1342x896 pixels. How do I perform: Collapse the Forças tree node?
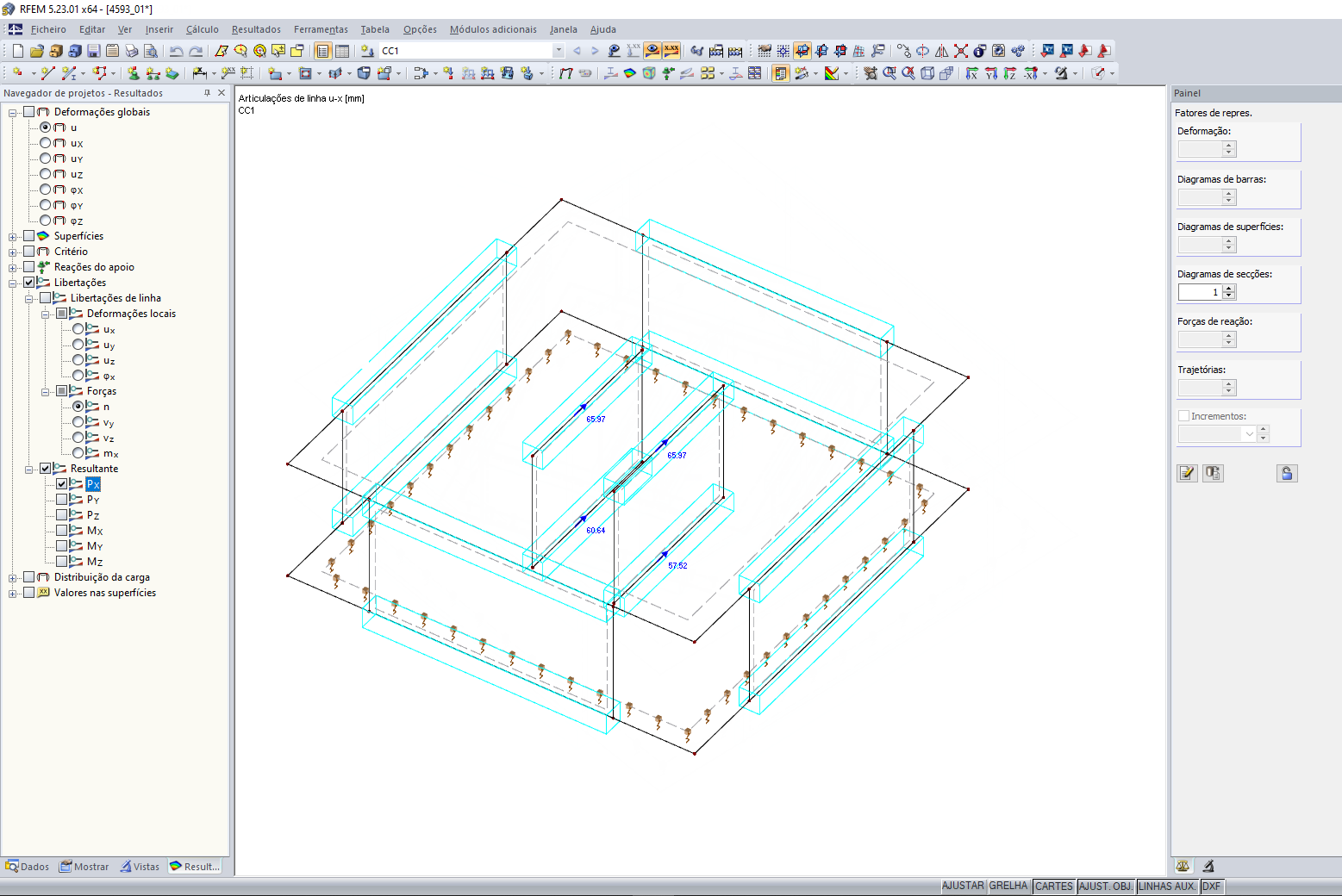pos(46,391)
